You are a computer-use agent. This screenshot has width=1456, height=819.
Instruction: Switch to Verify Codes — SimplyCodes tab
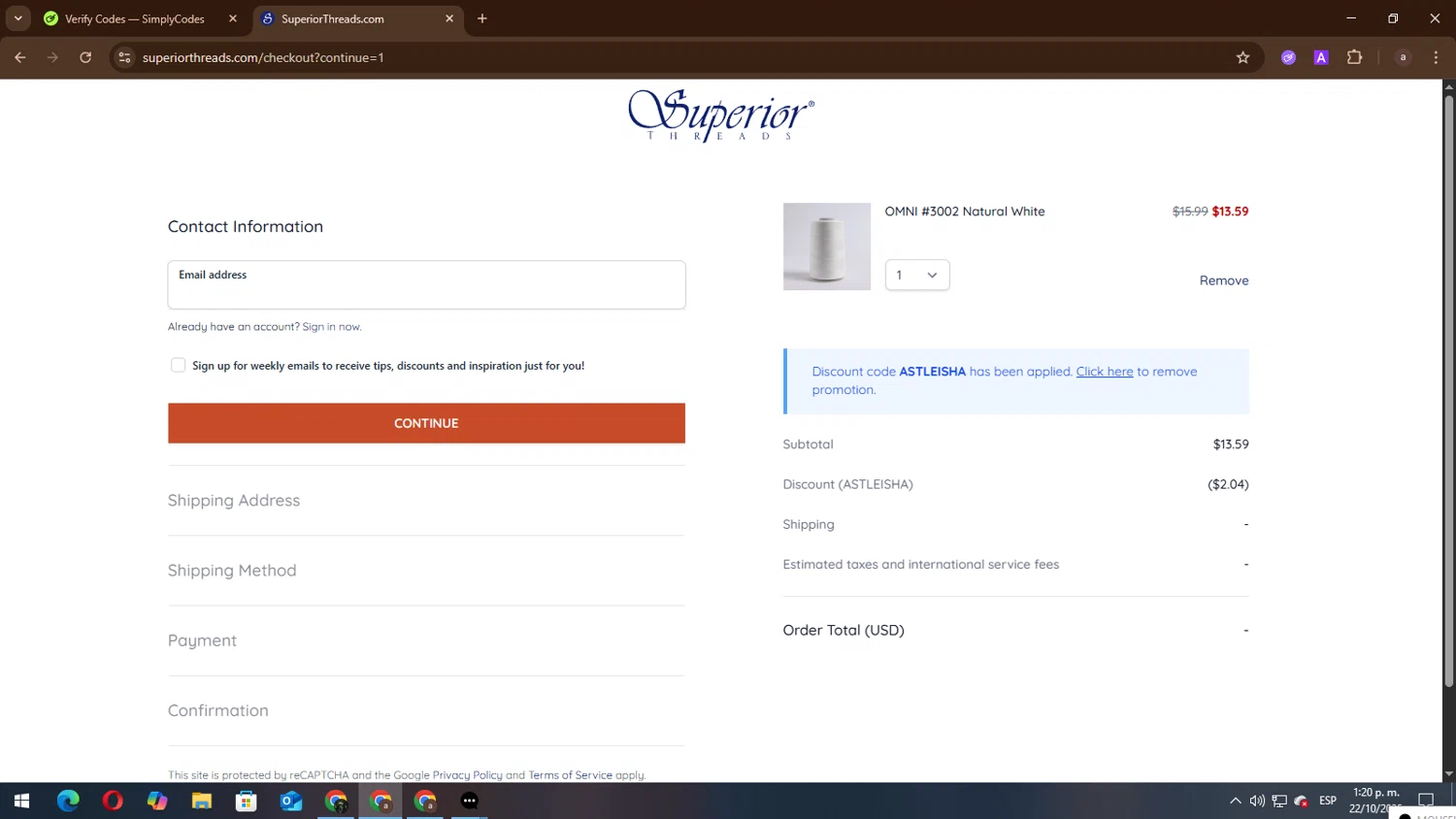click(134, 18)
